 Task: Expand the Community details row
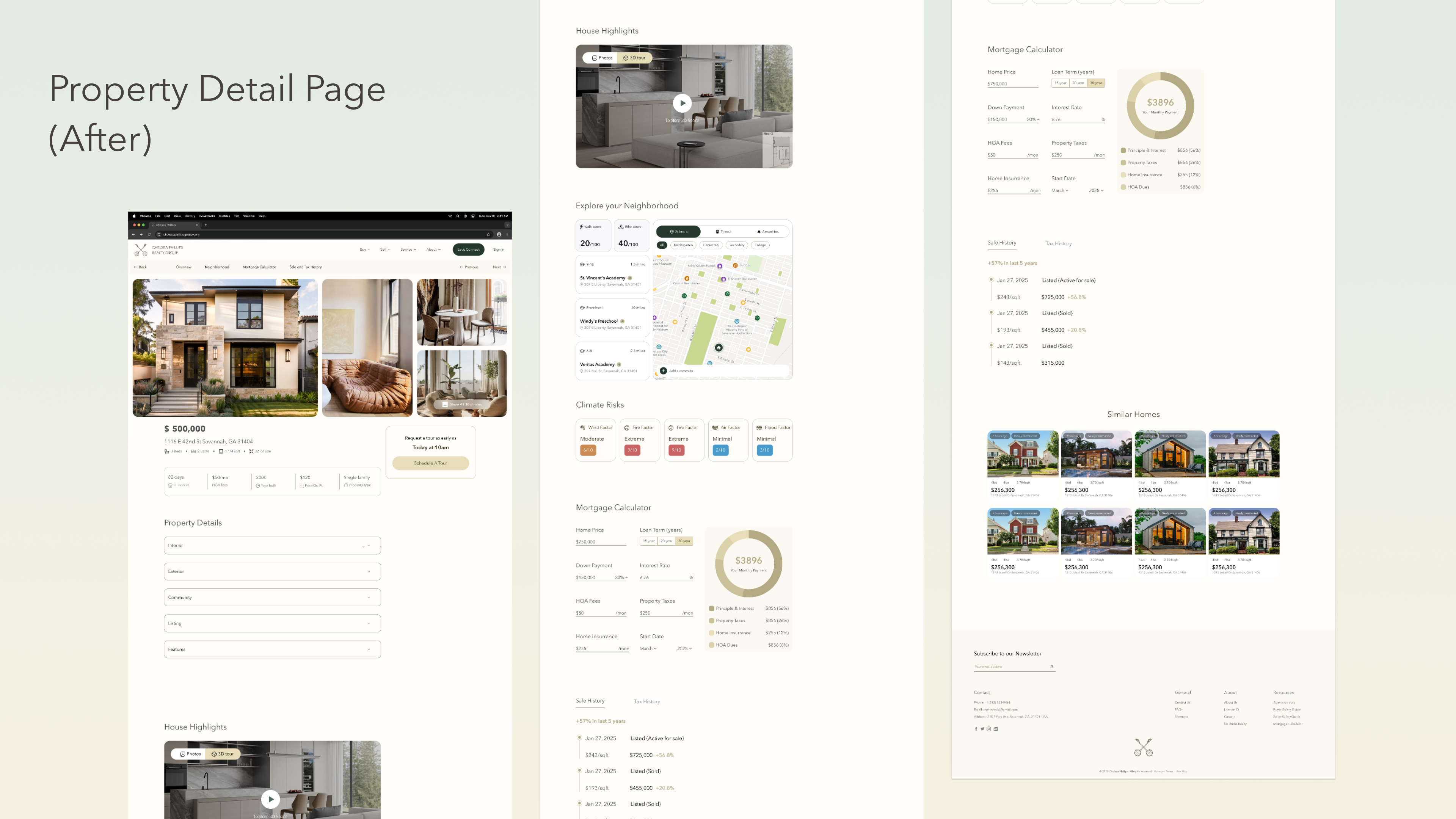click(272, 598)
